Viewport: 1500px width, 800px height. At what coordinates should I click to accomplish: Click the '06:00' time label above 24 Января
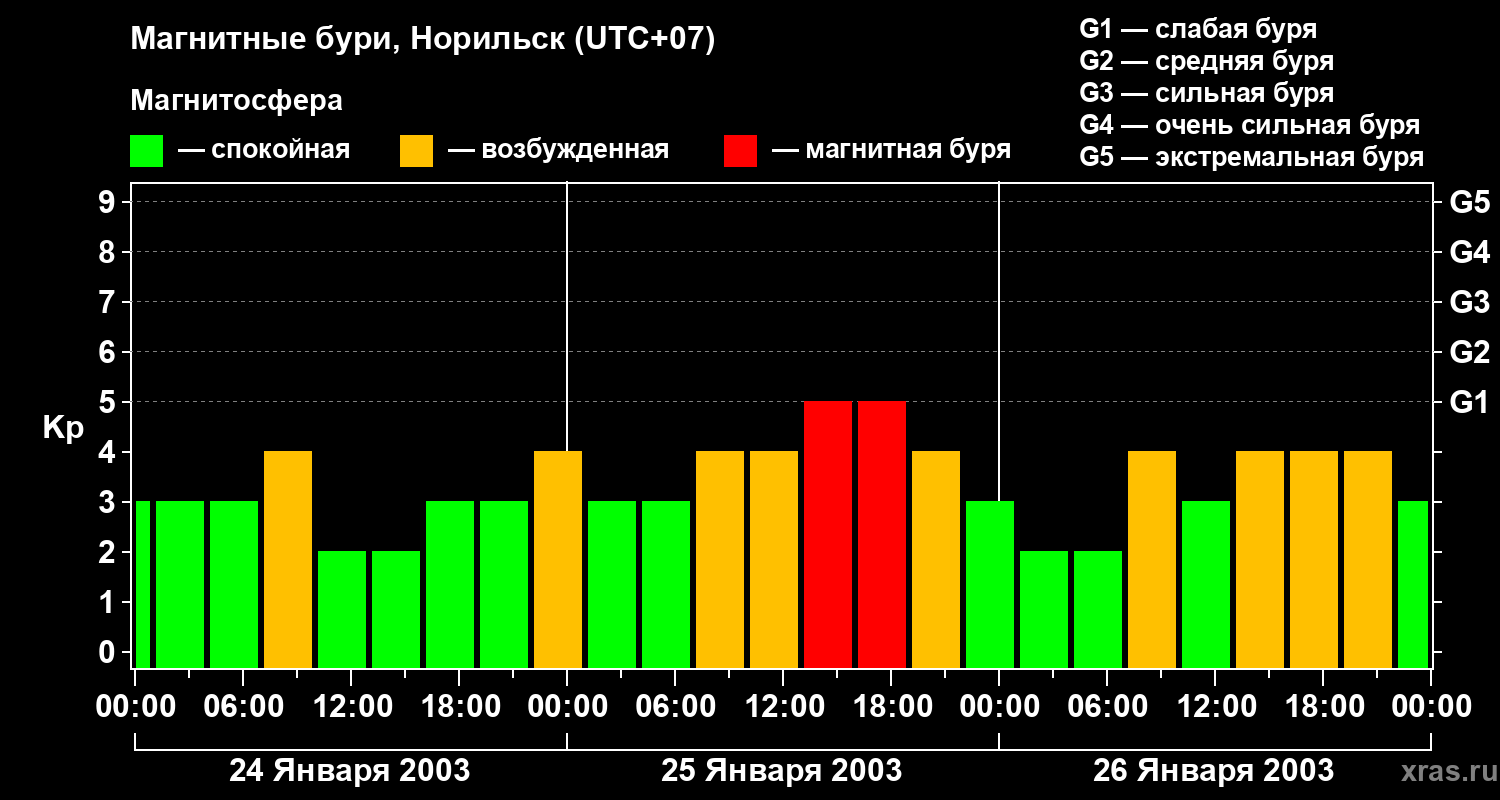243,707
